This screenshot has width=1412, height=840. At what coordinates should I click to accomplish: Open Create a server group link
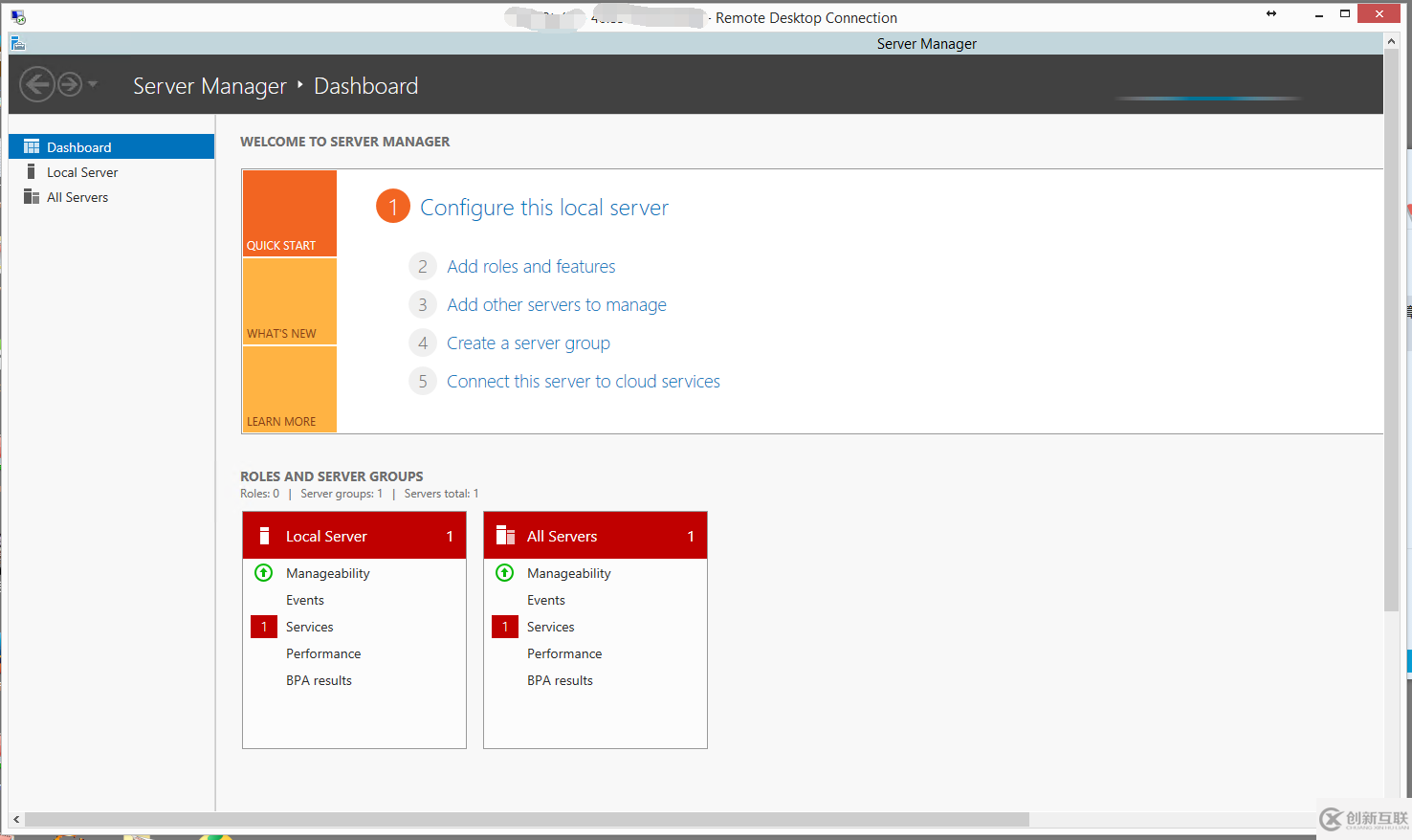point(528,343)
